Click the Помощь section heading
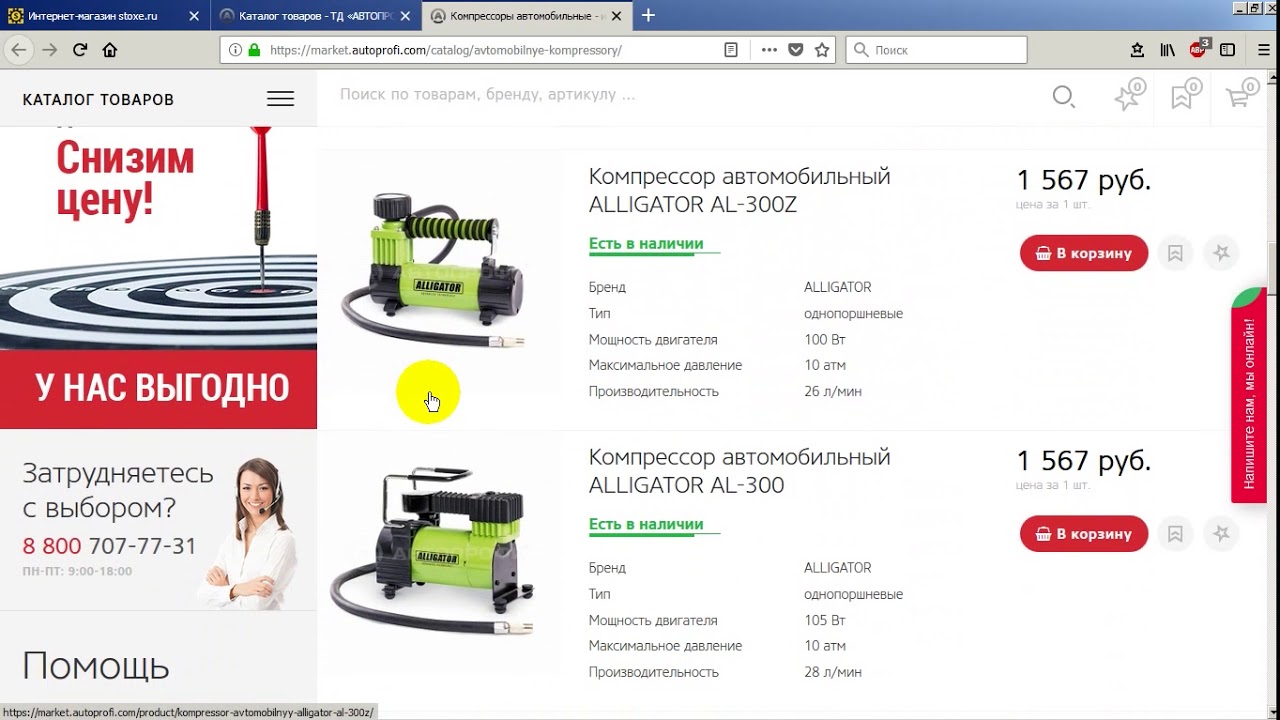The height and width of the screenshot is (720, 1280). coord(96,666)
